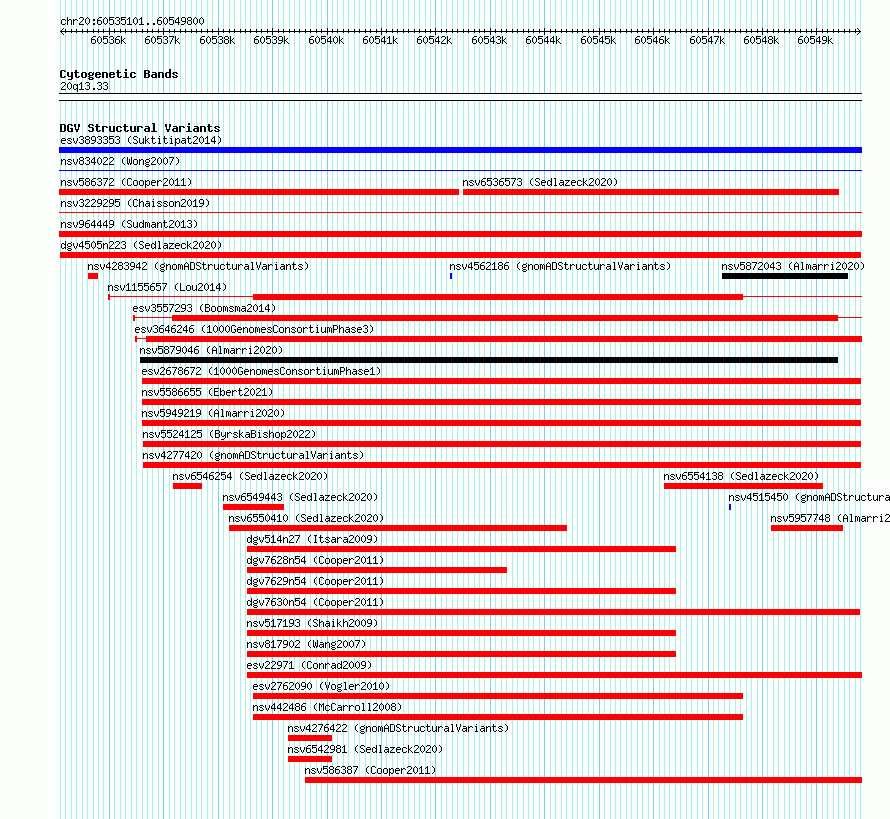Click the 60549k ruler mark

coord(815,40)
